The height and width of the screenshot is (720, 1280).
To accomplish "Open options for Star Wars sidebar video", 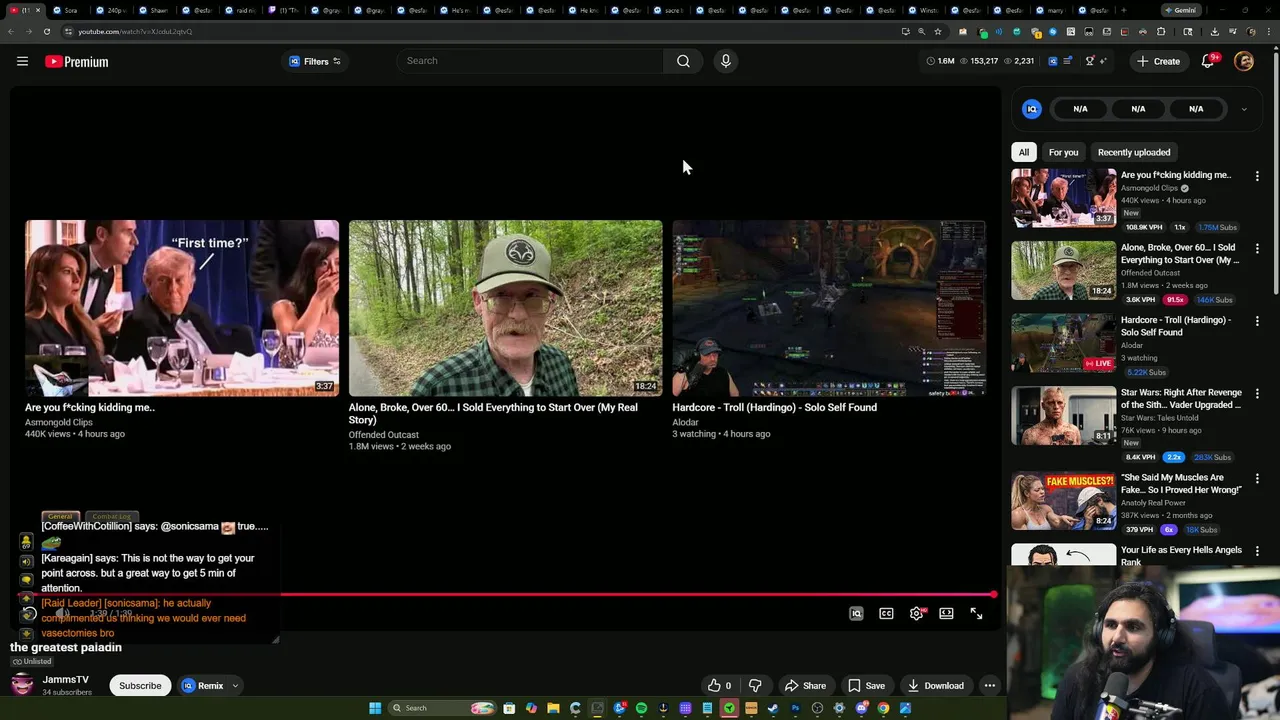I will (x=1257, y=394).
